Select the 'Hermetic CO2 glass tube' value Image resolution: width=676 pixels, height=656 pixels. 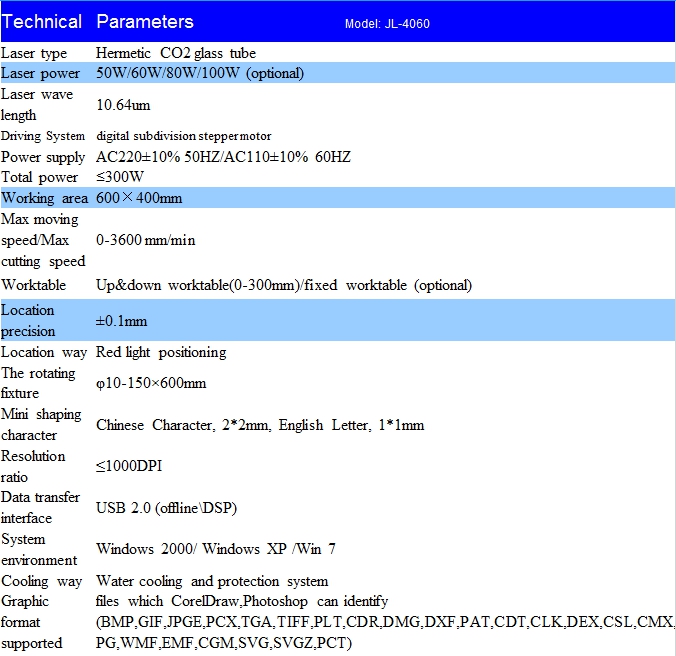click(x=176, y=53)
